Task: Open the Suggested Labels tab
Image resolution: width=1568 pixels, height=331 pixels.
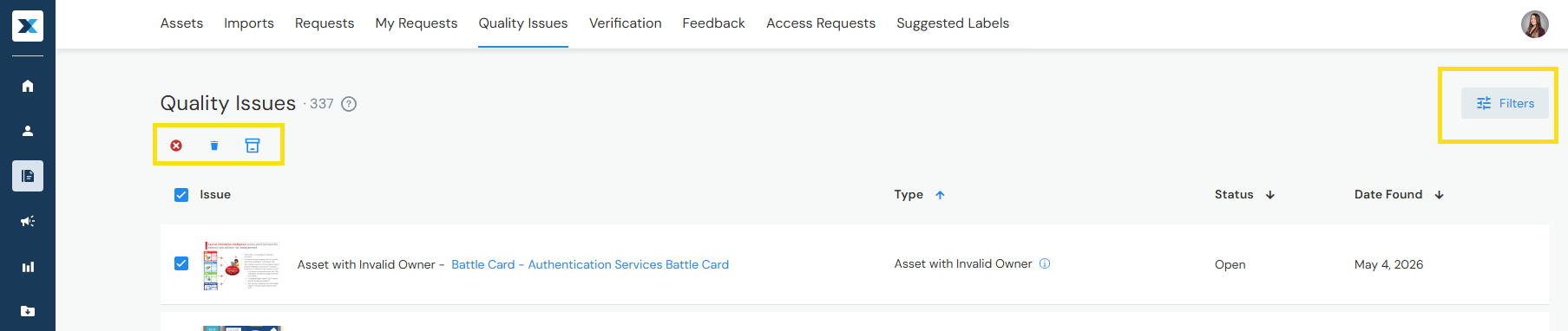Action: coord(953,23)
